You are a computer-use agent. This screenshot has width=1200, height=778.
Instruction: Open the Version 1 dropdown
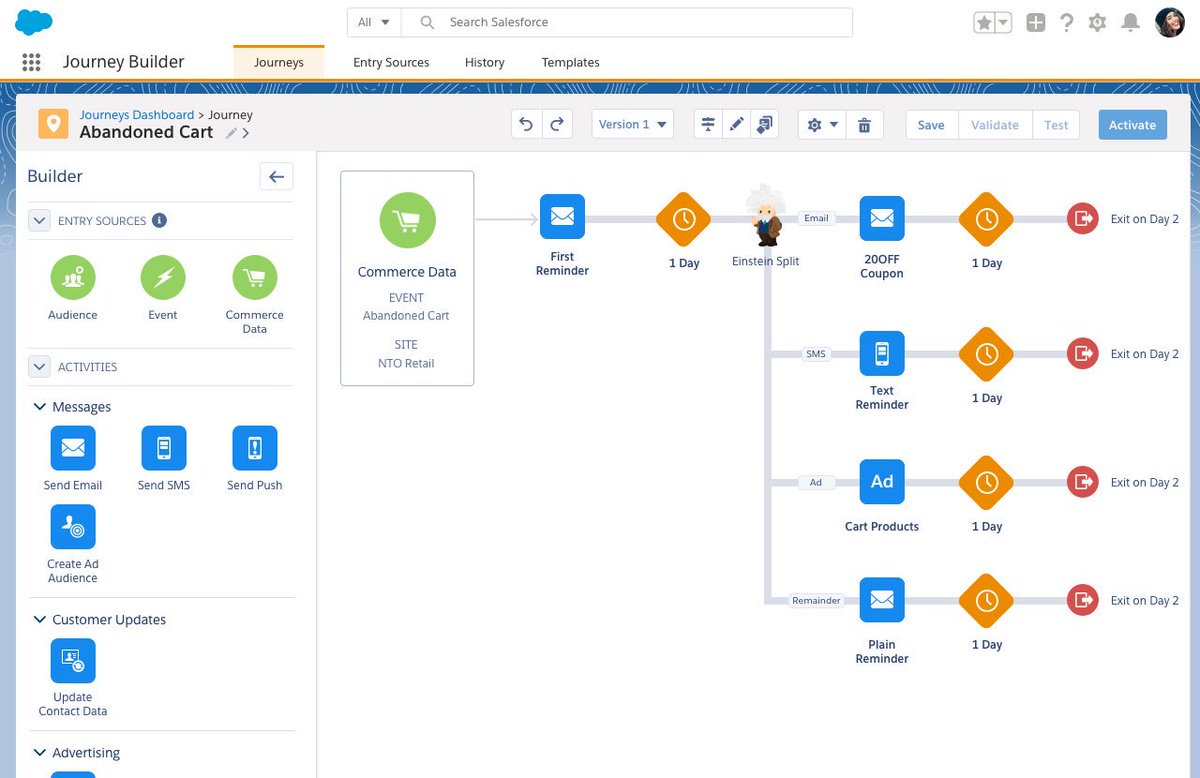pyautogui.click(x=633, y=125)
